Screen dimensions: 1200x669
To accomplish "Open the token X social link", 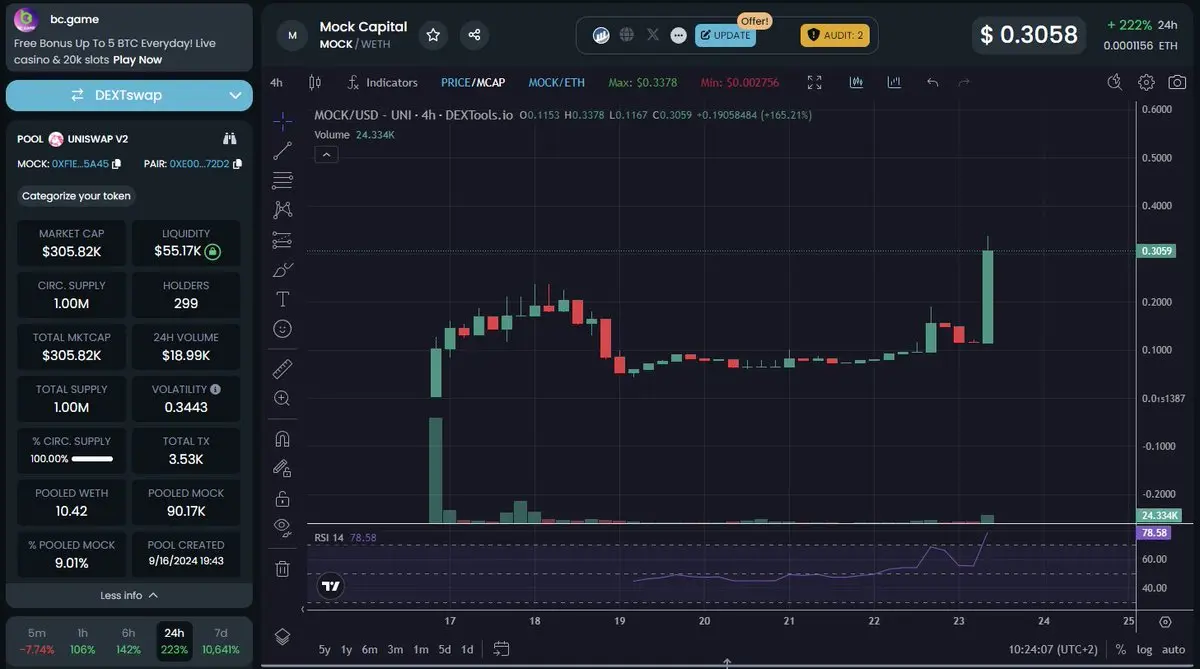I will [x=653, y=35].
